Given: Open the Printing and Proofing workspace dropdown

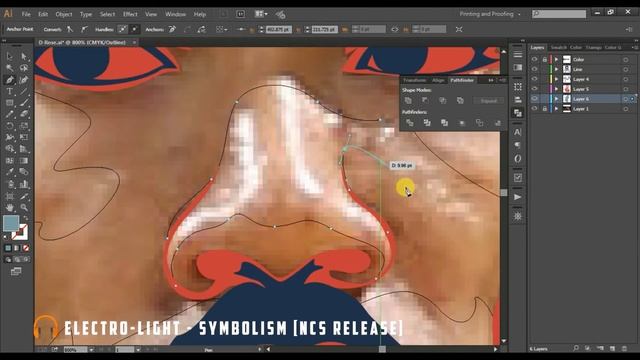Looking at the screenshot, I should (490, 14).
